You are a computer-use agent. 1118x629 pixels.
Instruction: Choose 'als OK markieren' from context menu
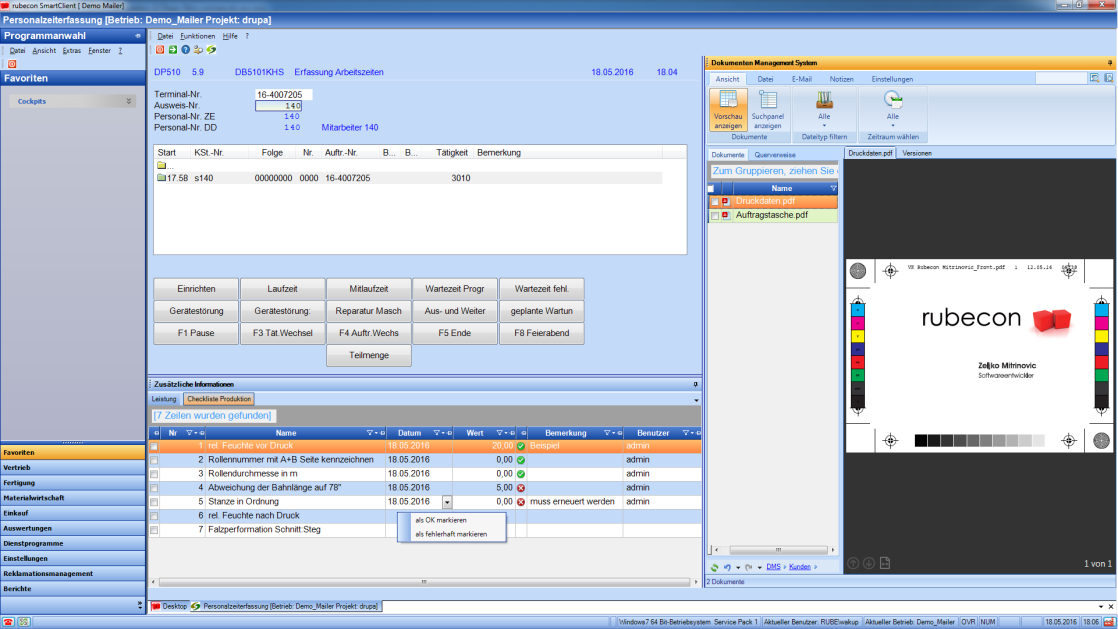click(441, 521)
